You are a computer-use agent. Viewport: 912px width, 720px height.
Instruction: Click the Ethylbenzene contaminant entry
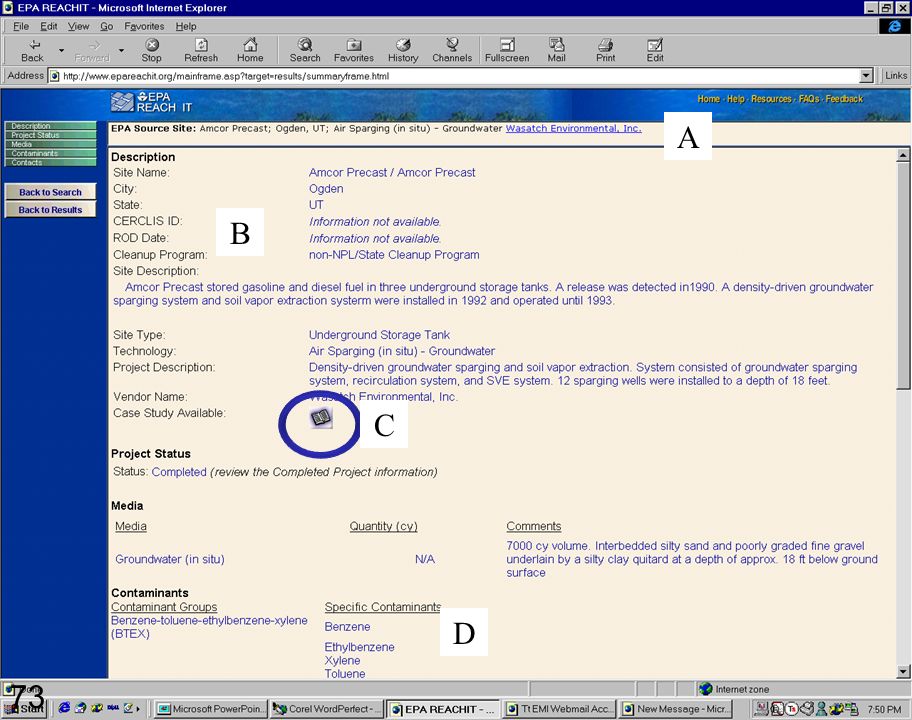(x=359, y=647)
